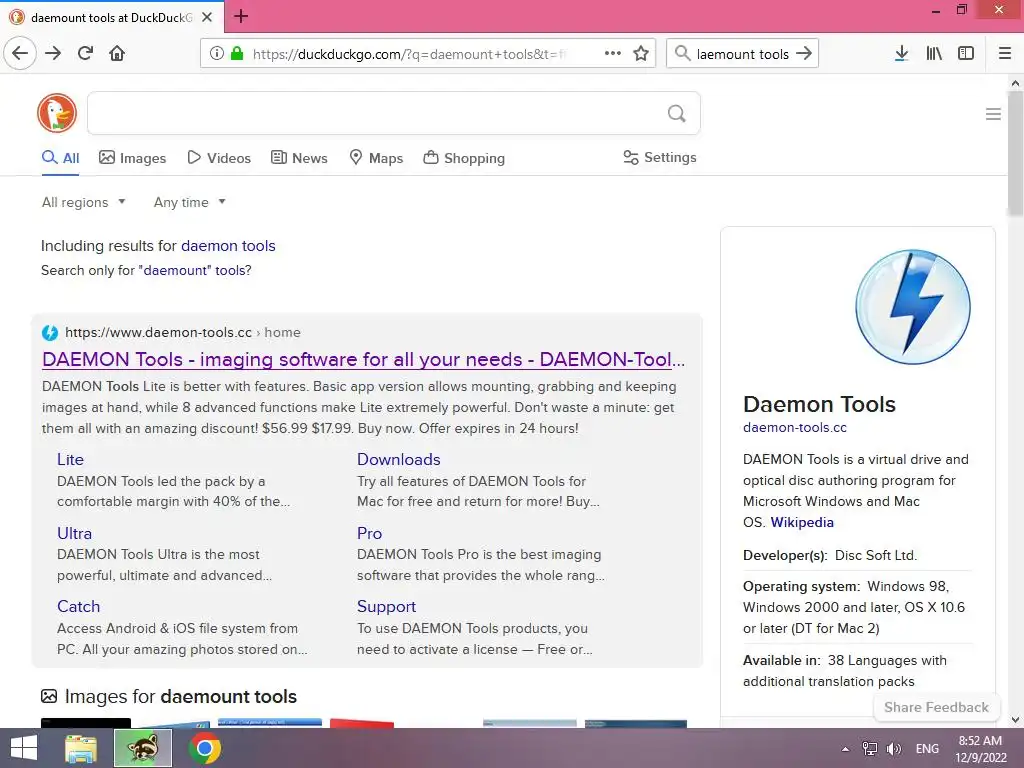Submit the Firefox search bar with the arrow
The height and width of the screenshot is (768, 1024).
[804, 54]
